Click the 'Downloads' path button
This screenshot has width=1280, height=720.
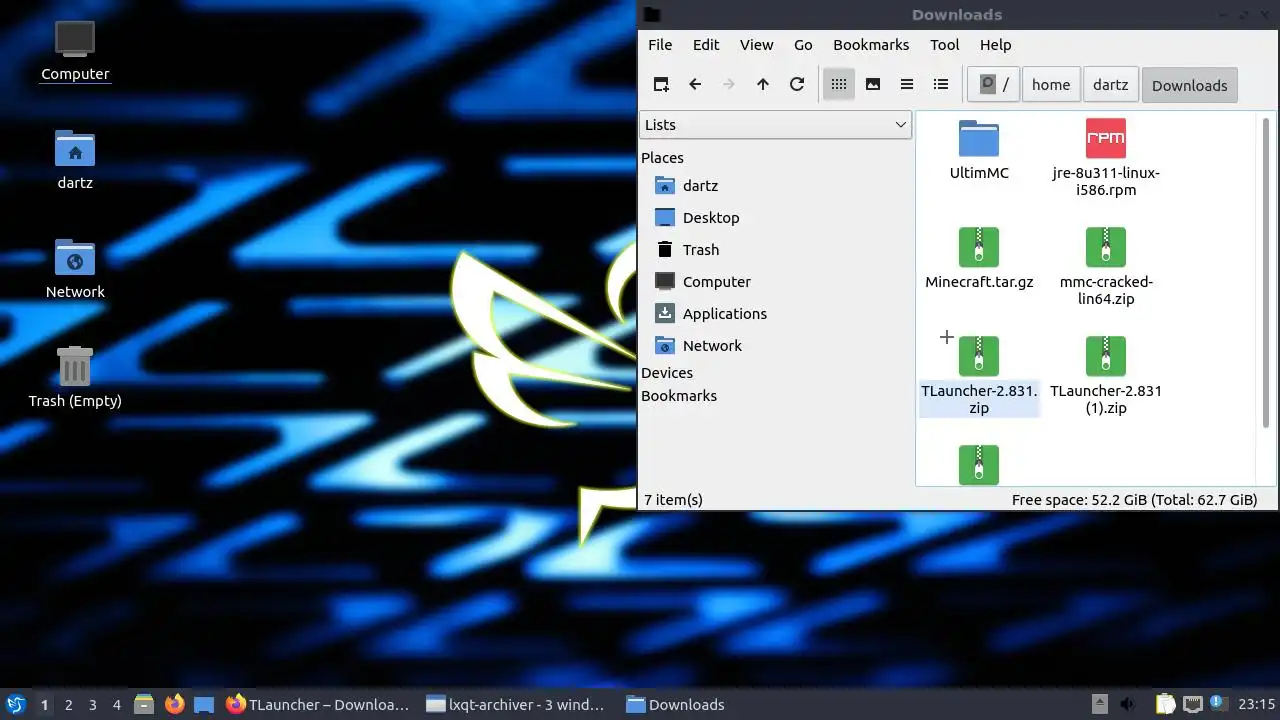1189,85
